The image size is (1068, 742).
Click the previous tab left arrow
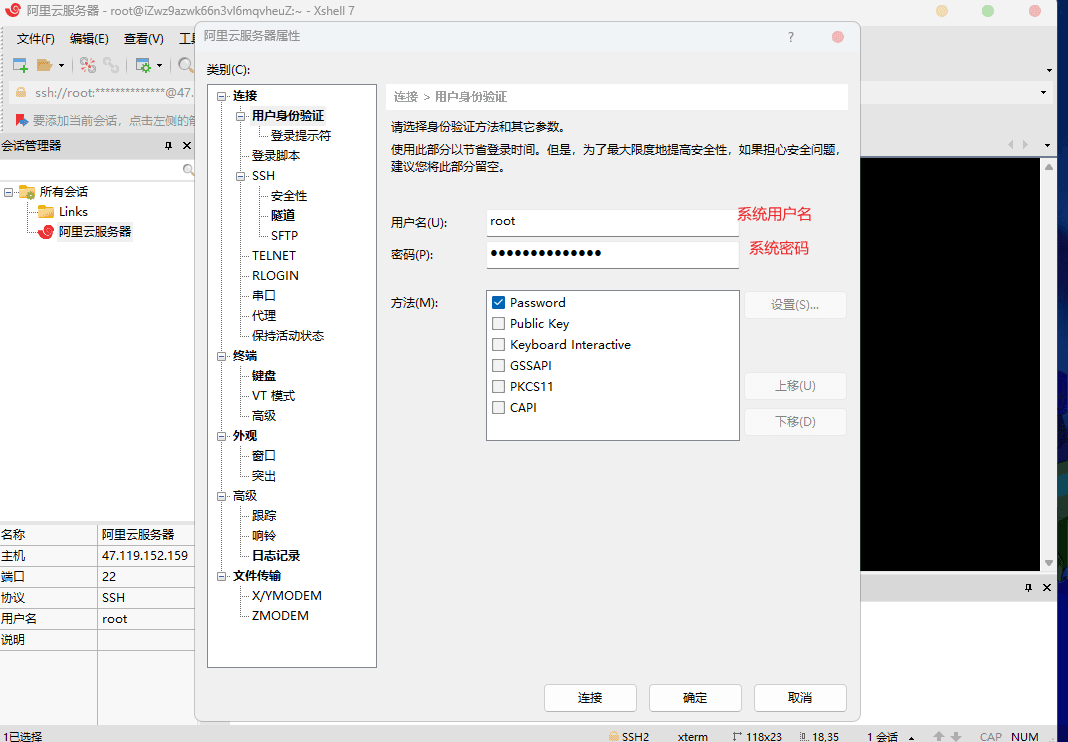(x=1011, y=144)
